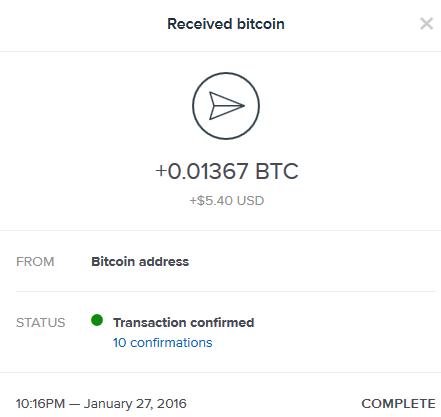This screenshot has width=441, height=417.
Task: Click the Transaction confirmed status text
Action: pos(184,323)
